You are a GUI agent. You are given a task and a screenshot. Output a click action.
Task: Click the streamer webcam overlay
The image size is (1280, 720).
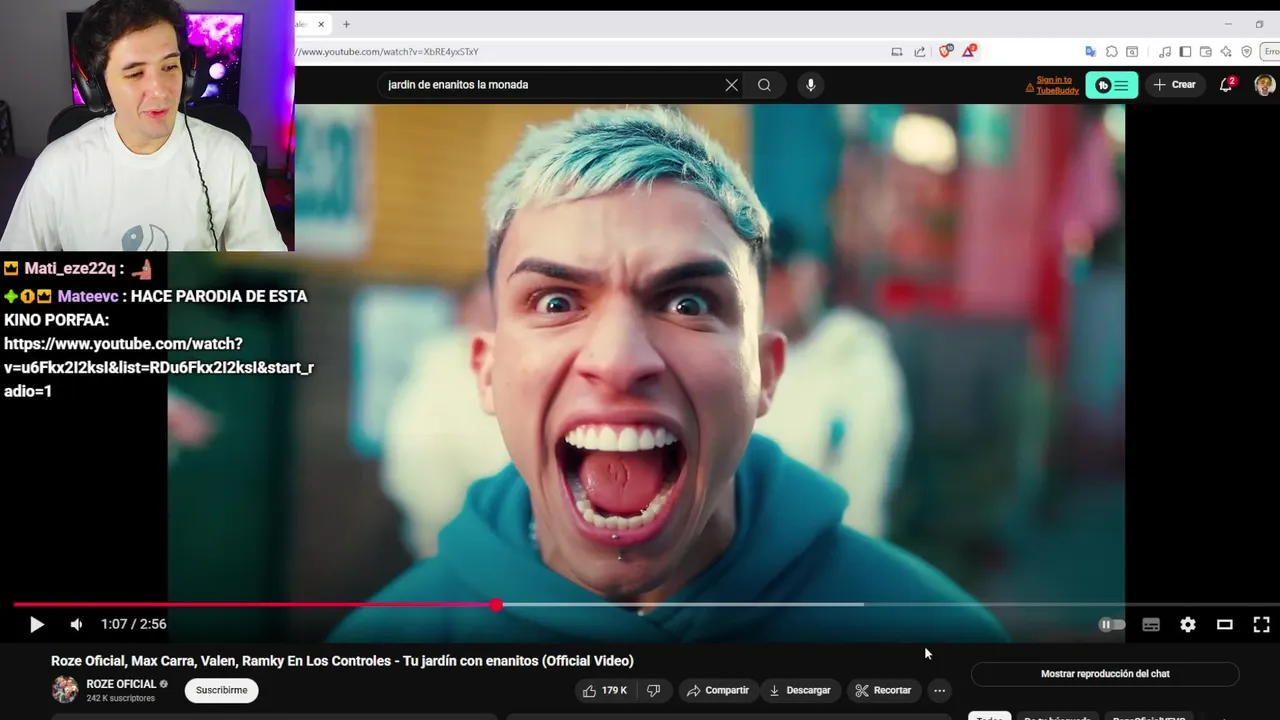tap(147, 125)
